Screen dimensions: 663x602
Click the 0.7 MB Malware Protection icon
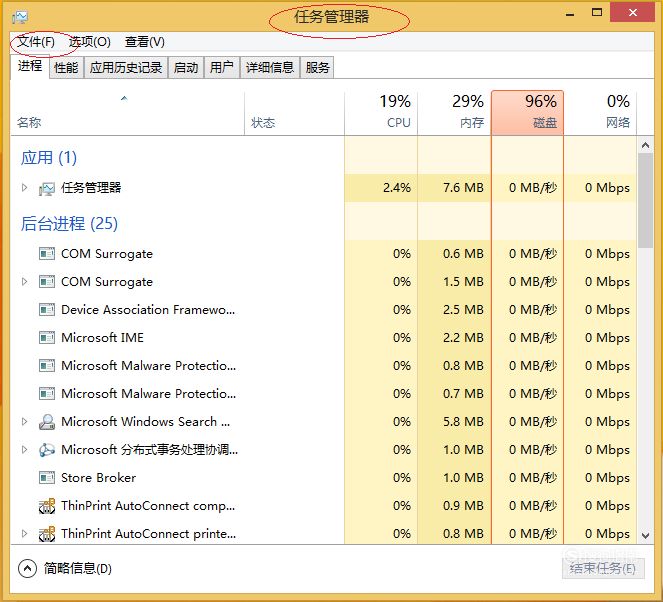[47, 394]
